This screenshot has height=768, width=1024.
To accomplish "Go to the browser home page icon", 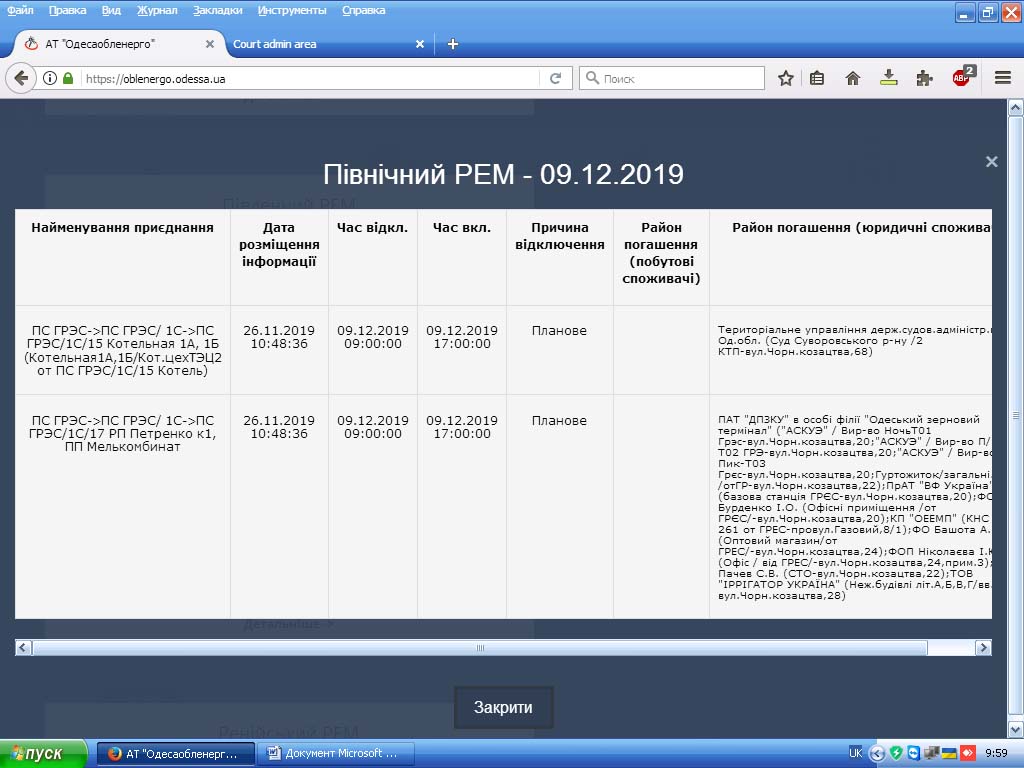I will point(853,78).
